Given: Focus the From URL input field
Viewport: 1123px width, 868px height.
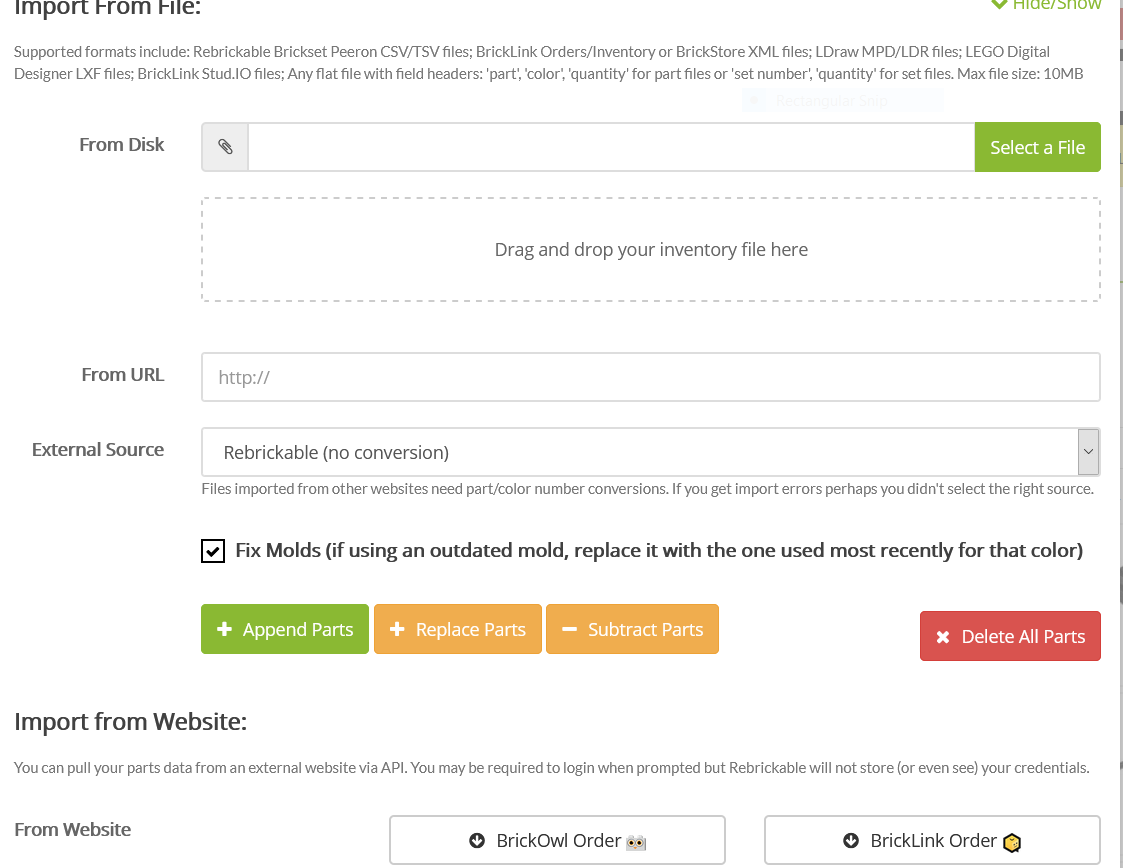Looking at the screenshot, I should click(650, 378).
